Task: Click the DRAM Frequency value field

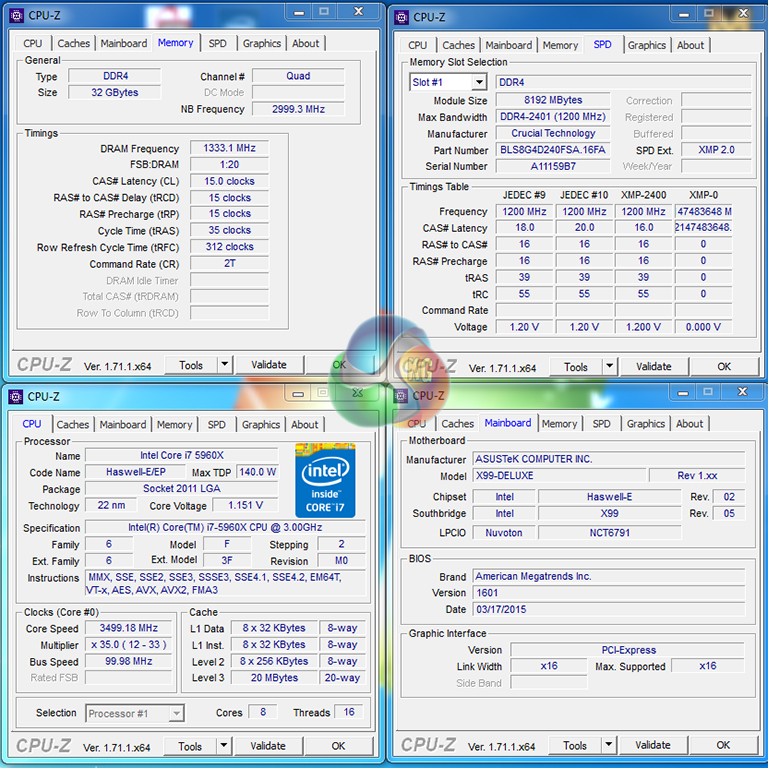Action: click(229, 148)
